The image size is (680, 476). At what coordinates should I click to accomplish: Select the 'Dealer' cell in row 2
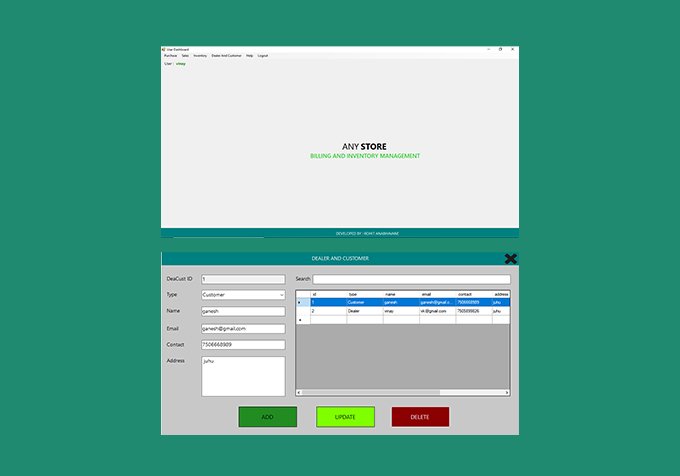click(365, 311)
